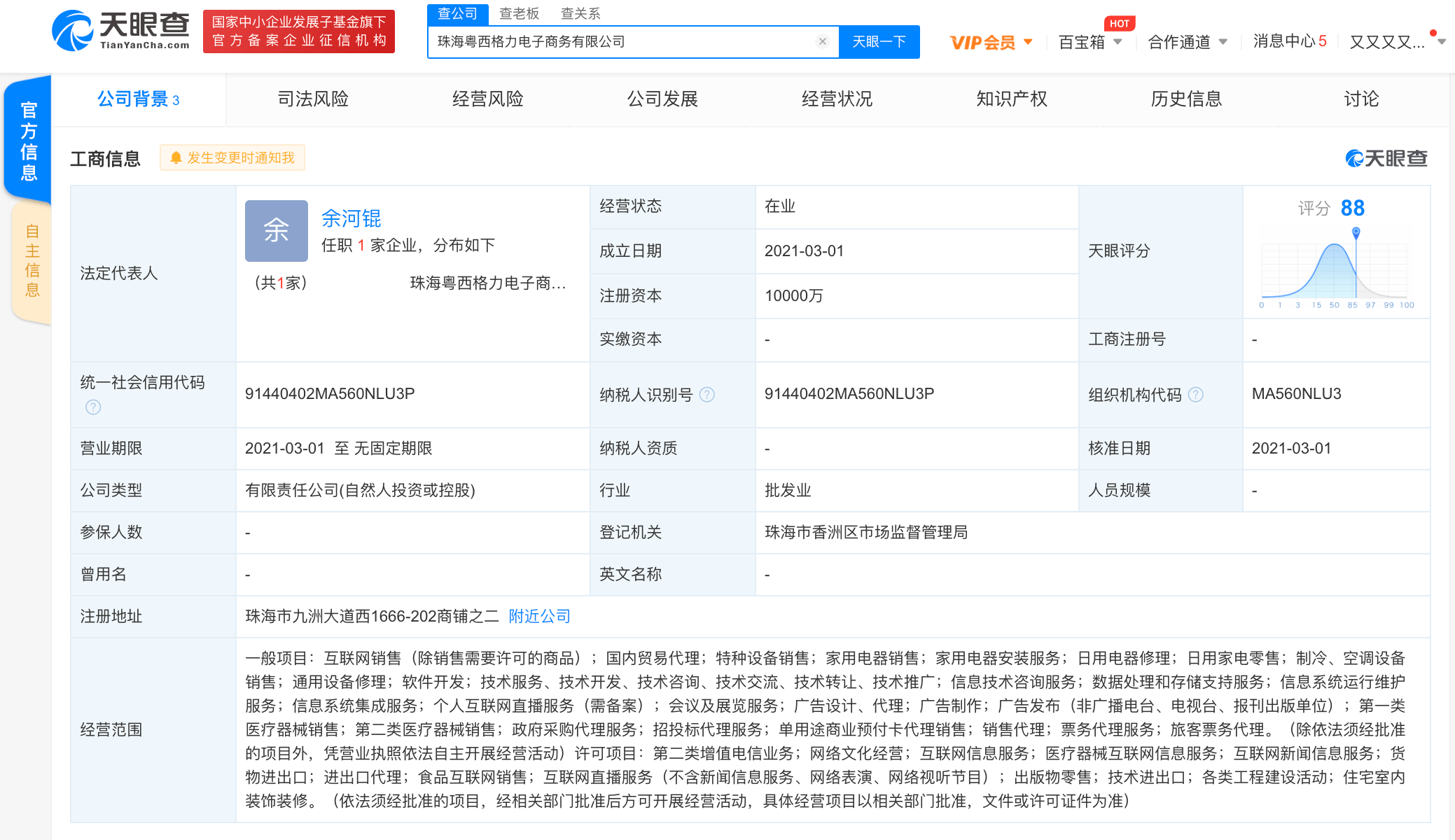Image resolution: width=1455 pixels, height=840 pixels.
Task: Click the TianYanCha logo in the header
Action: (120, 31)
